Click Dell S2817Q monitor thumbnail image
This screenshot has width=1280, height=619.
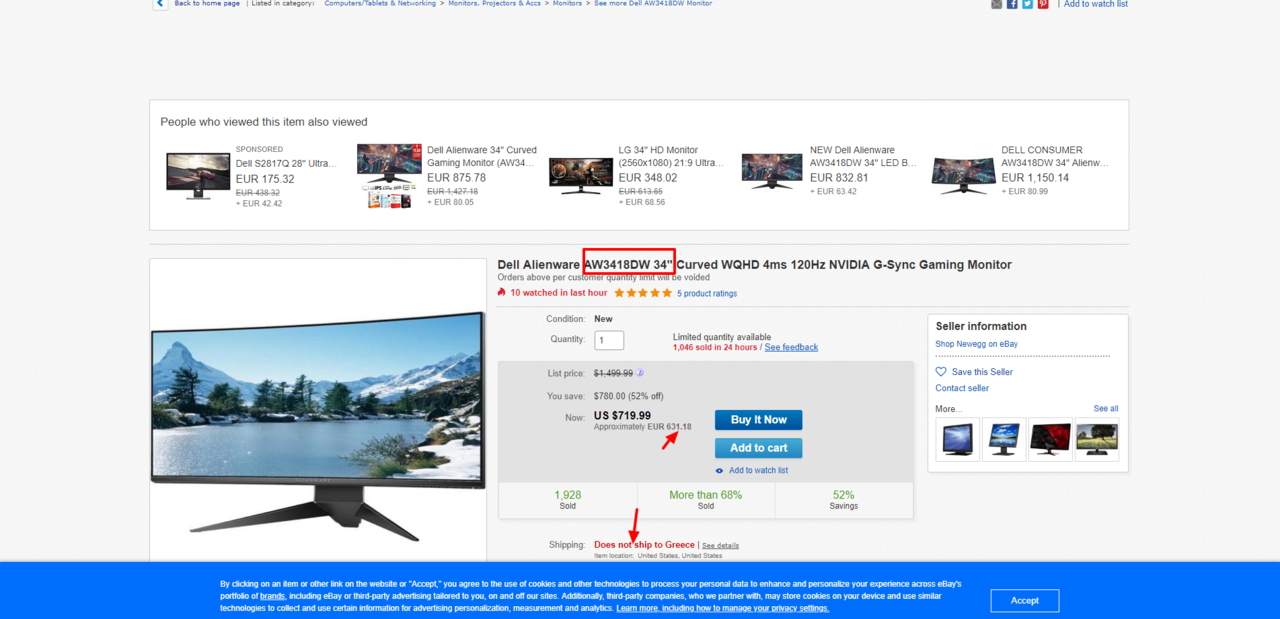[x=198, y=176]
